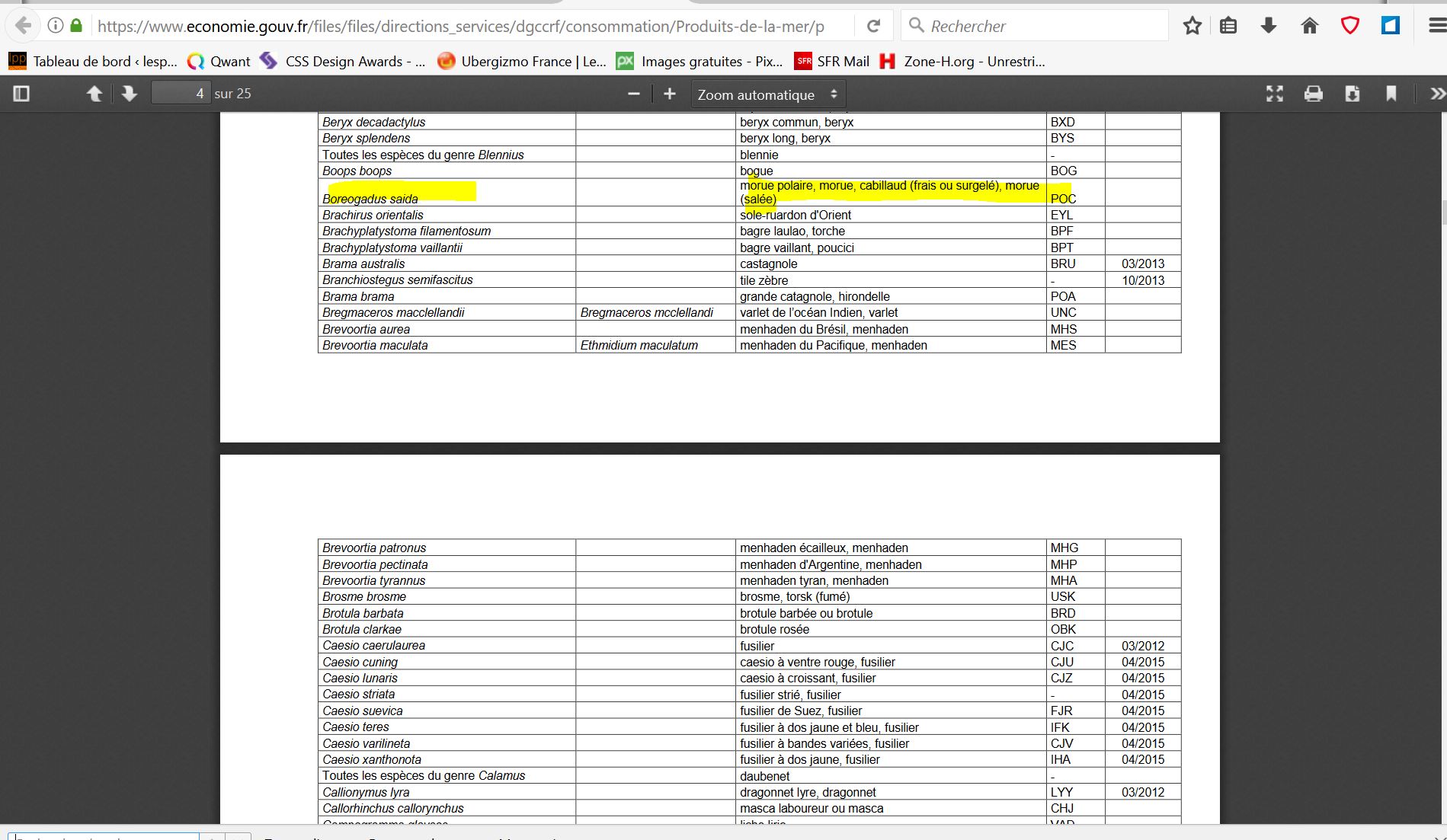
Task: Toggle the PDF sidebar panel
Action: [21, 94]
